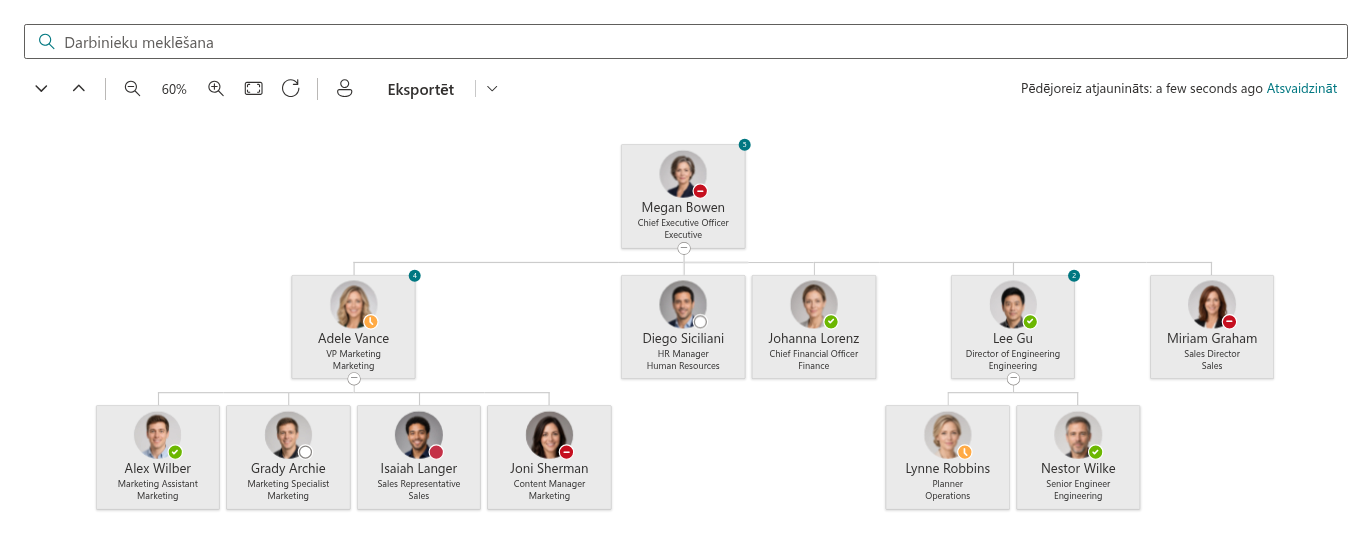Open the Eksportēt options dropdown arrow

(492, 89)
